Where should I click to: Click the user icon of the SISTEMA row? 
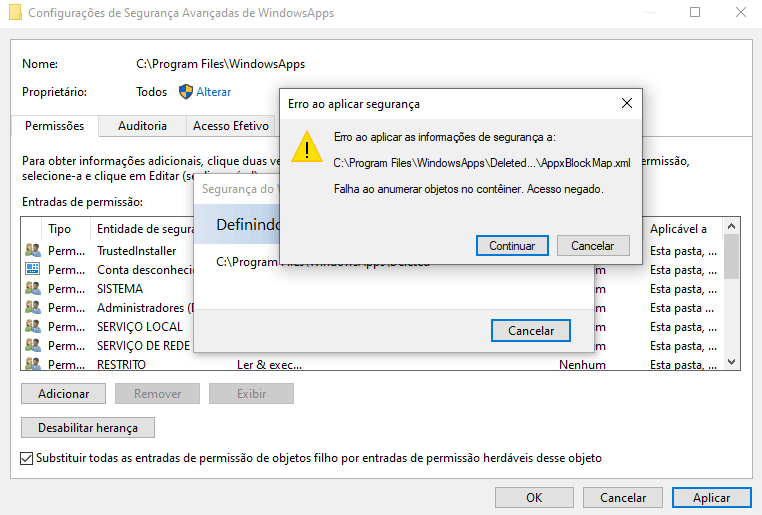pos(33,288)
